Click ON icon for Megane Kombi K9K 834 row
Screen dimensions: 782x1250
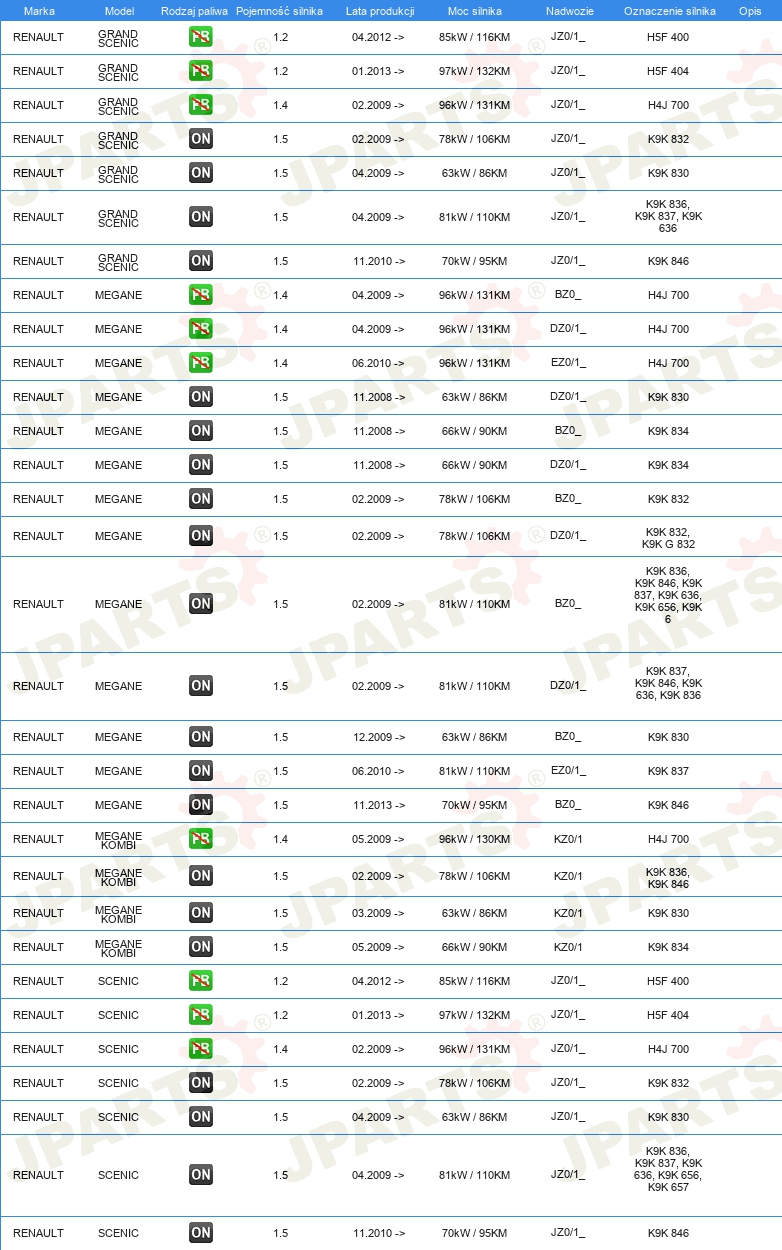click(x=201, y=947)
